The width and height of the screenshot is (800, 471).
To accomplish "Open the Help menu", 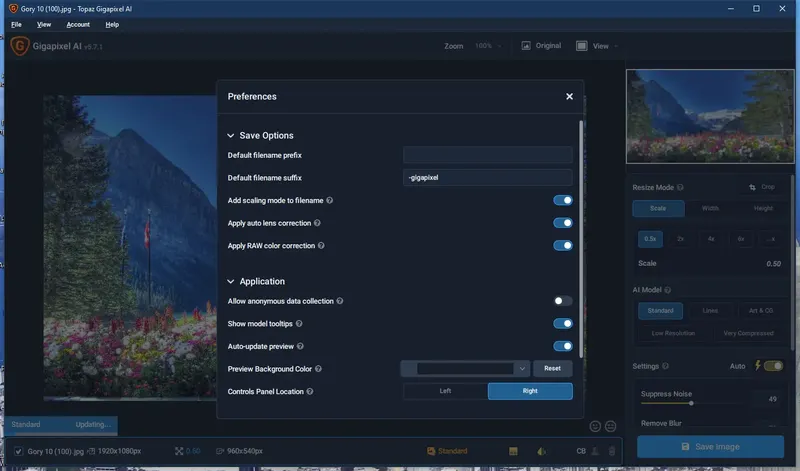I will [x=112, y=24].
